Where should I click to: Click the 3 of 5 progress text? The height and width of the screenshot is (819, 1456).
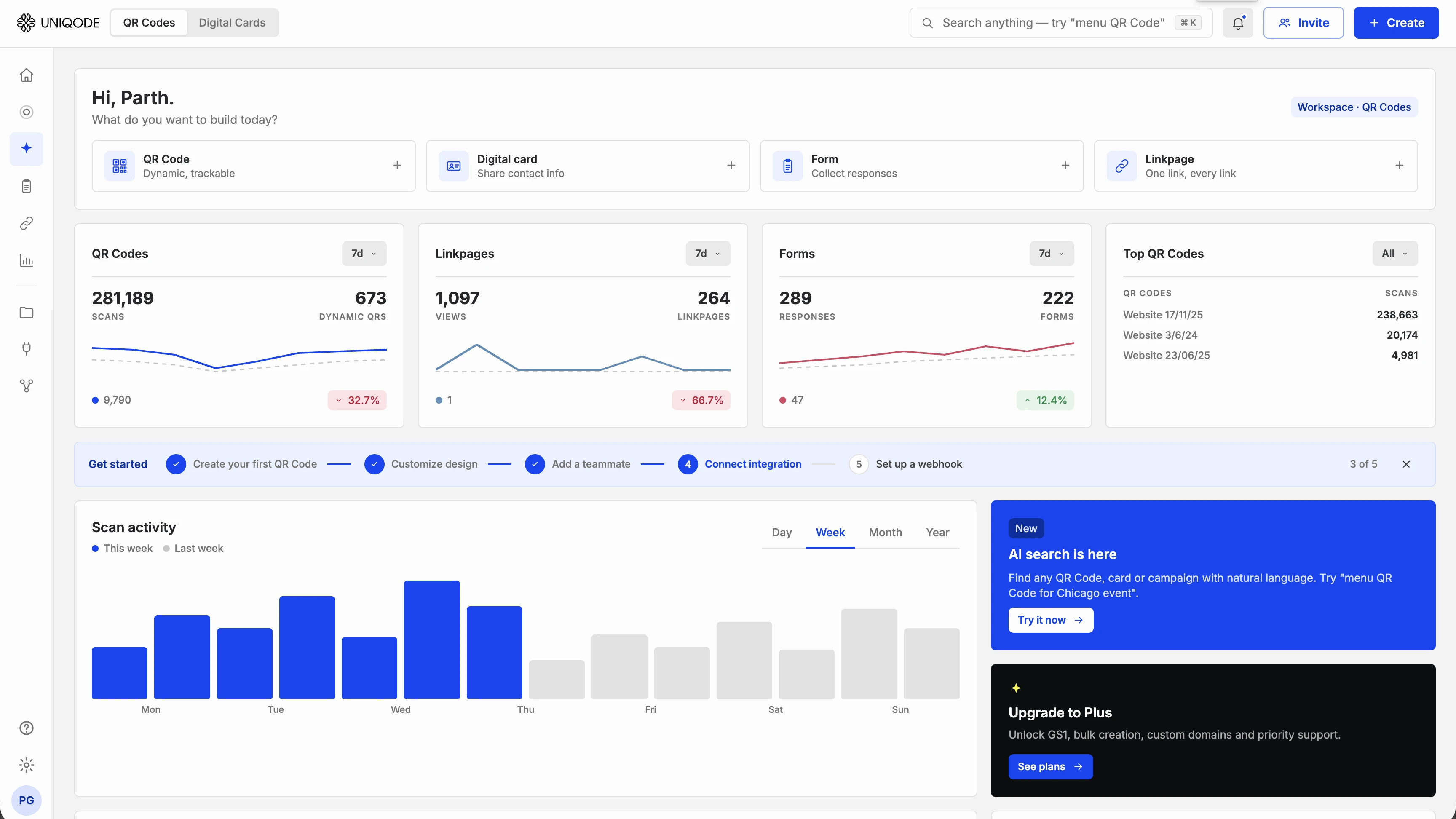click(1363, 464)
